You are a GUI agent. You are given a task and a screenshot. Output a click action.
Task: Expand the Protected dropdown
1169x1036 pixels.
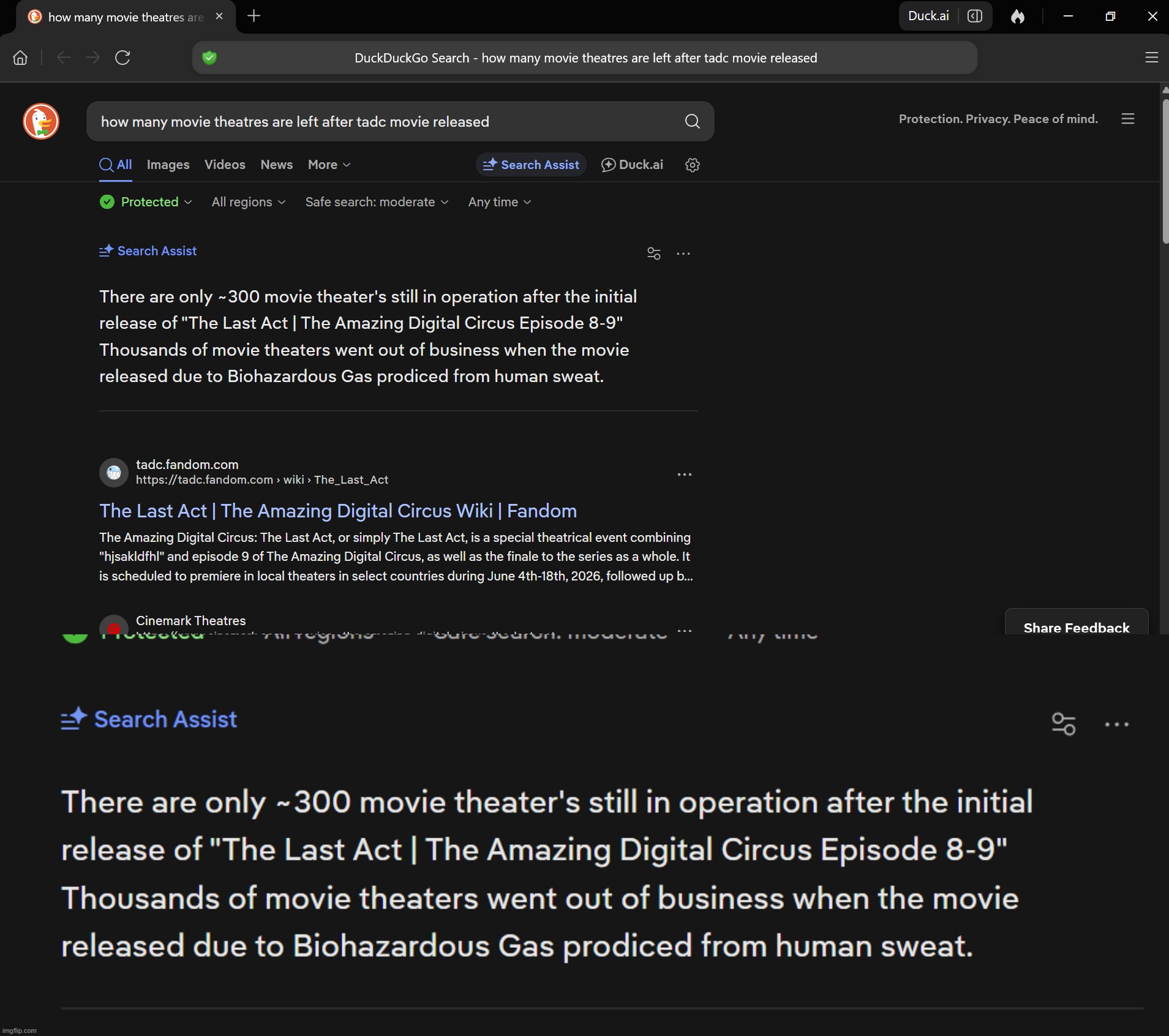pyautogui.click(x=146, y=202)
